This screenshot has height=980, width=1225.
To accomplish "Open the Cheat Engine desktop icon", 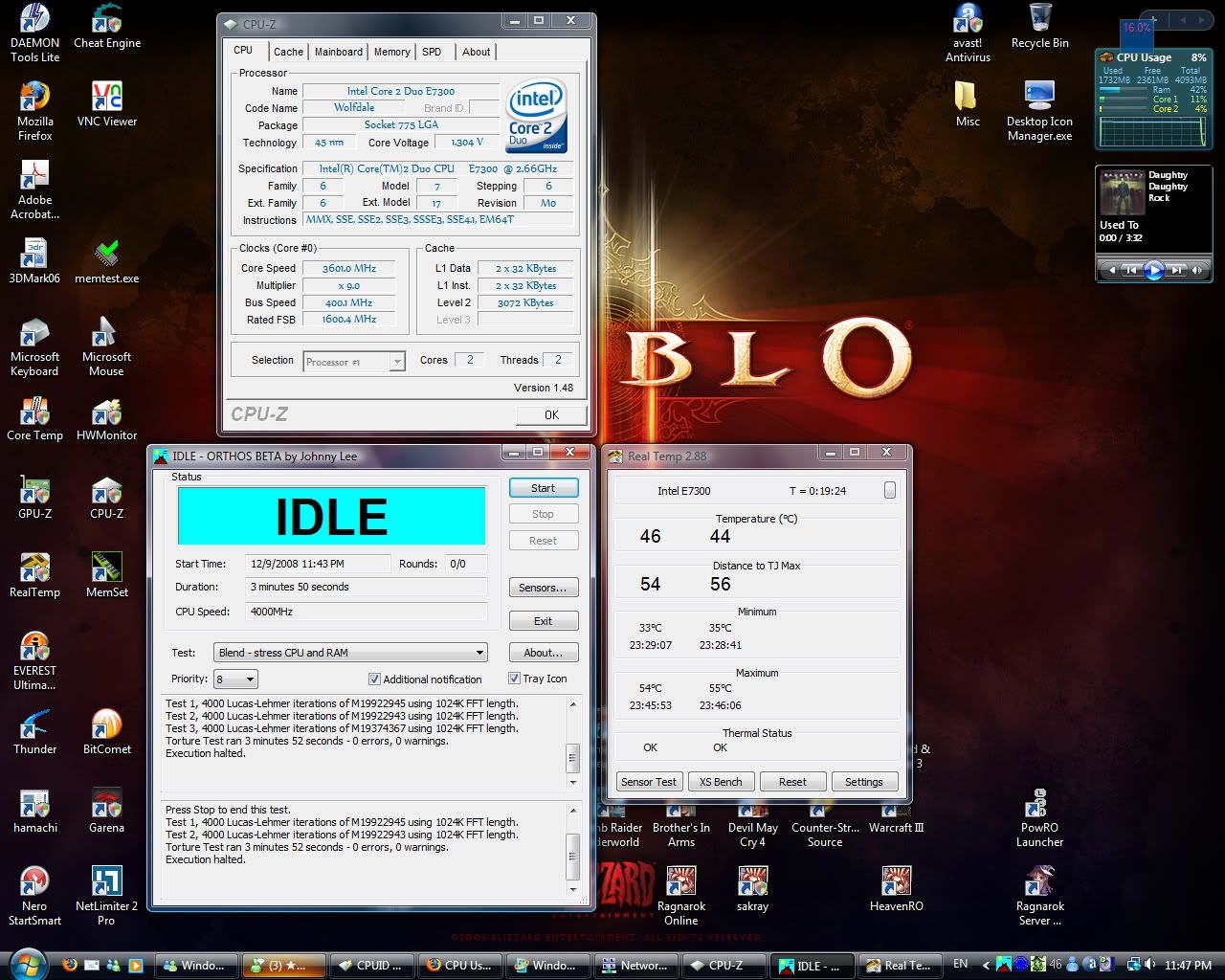I will tap(106, 19).
